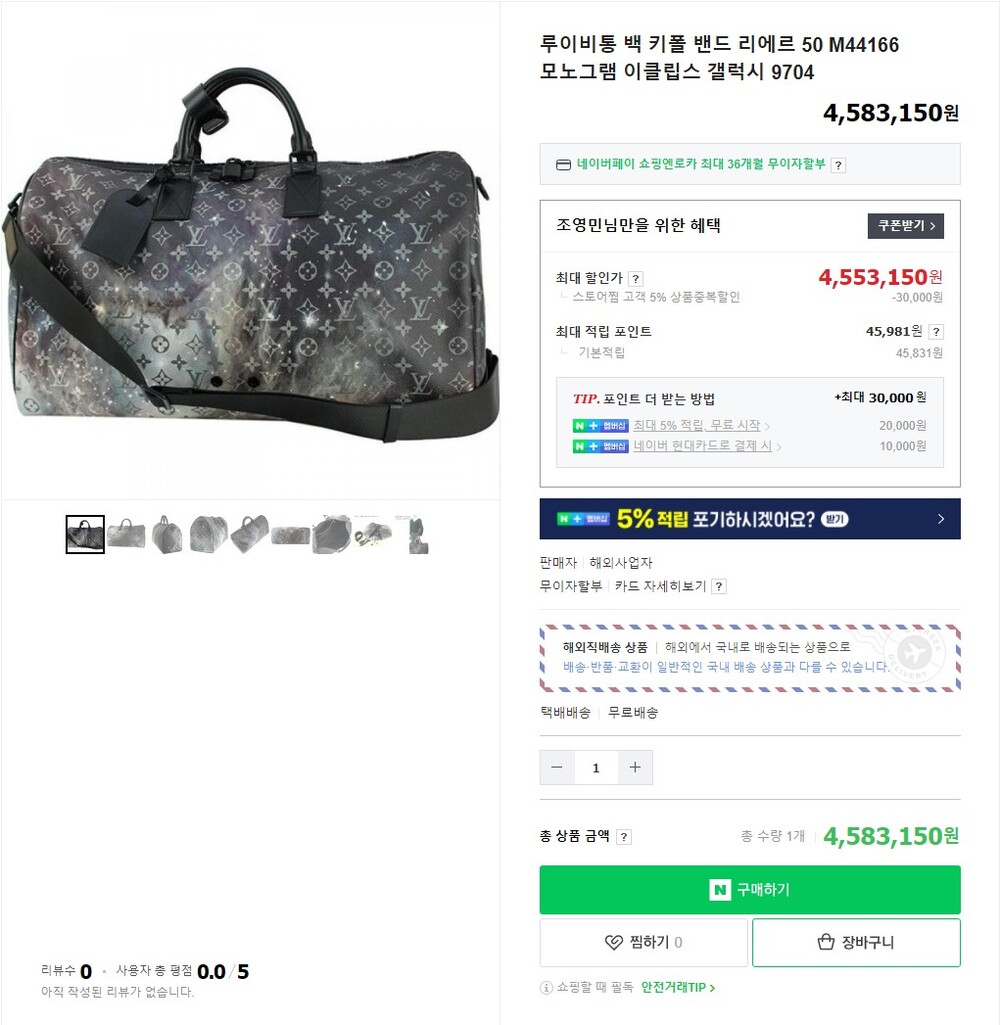The width and height of the screenshot is (1000, 1025).
Task: Select the first bag thumbnail image
Action: click(x=85, y=534)
